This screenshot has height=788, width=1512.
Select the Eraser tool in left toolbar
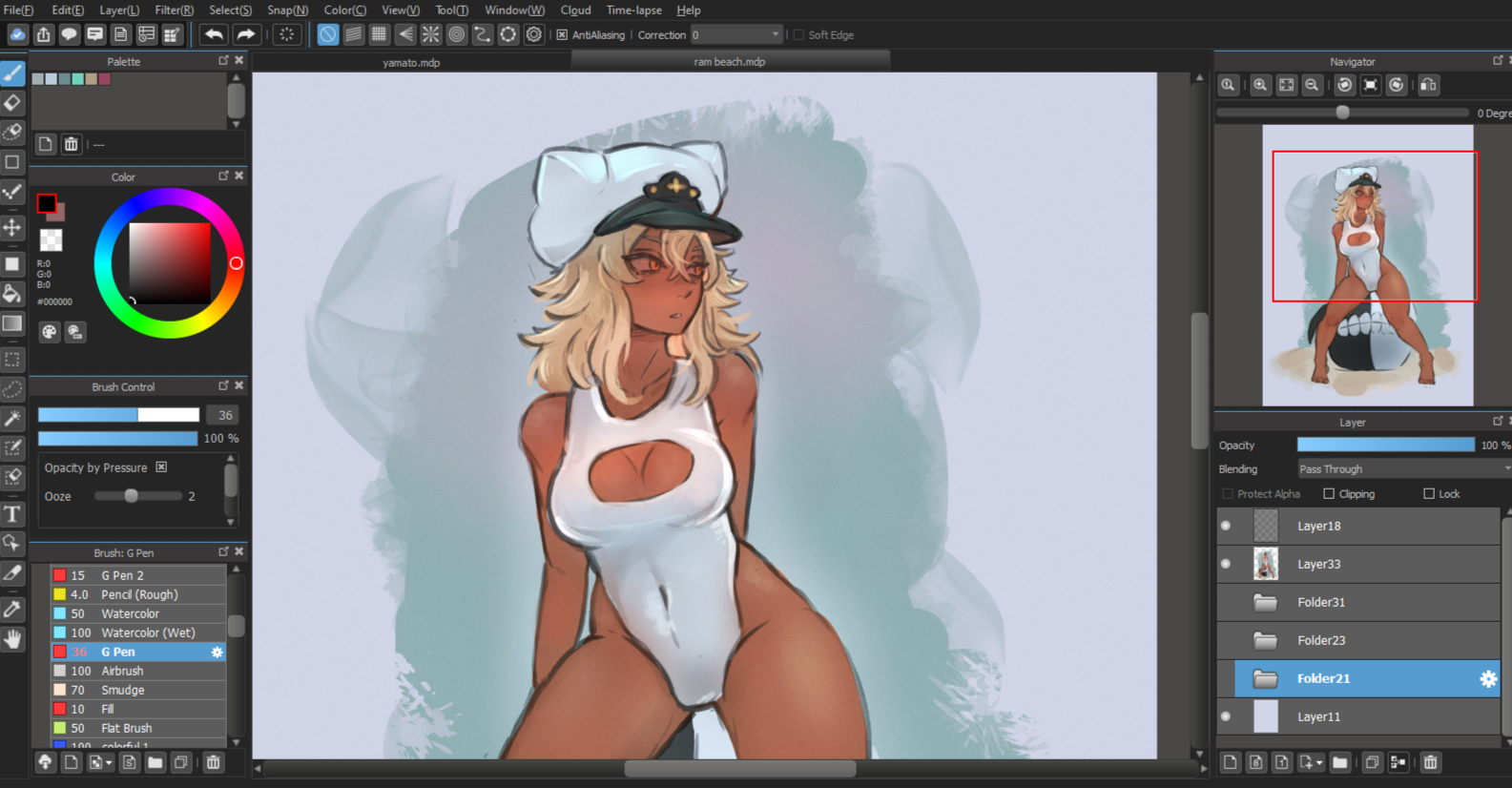point(12,103)
